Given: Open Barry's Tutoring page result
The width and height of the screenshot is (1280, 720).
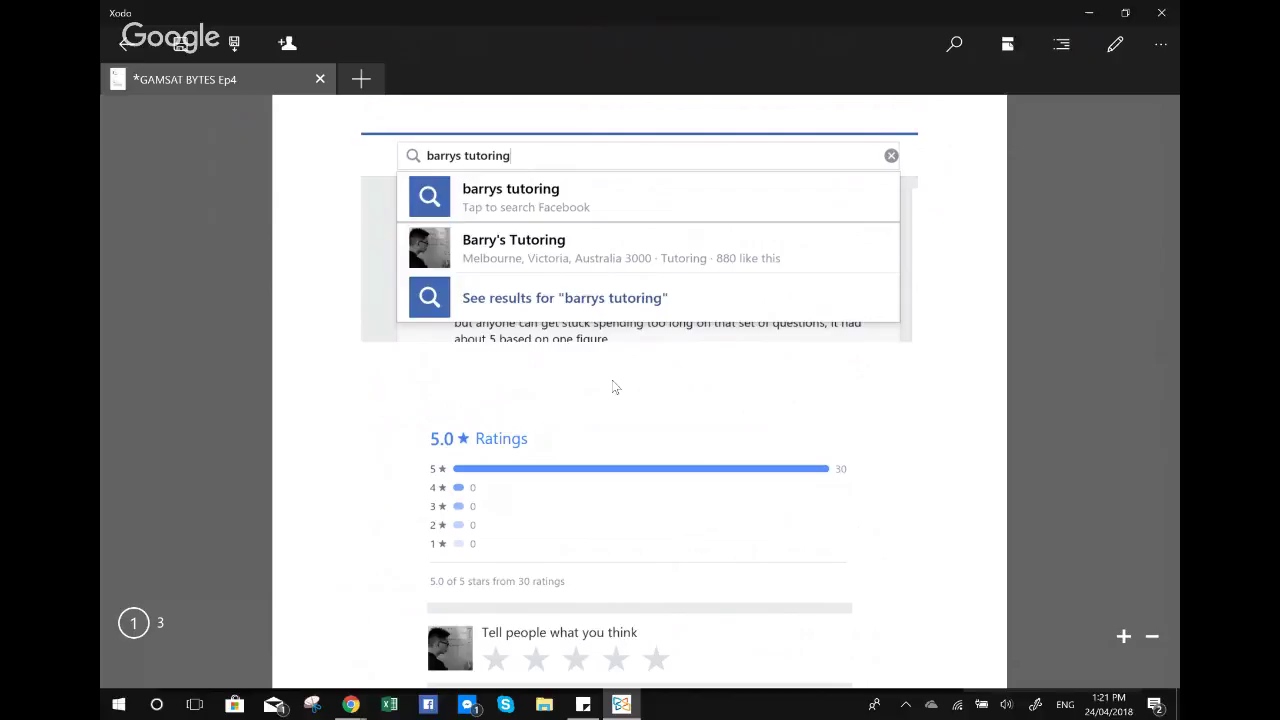Looking at the screenshot, I should (x=648, y=248).
